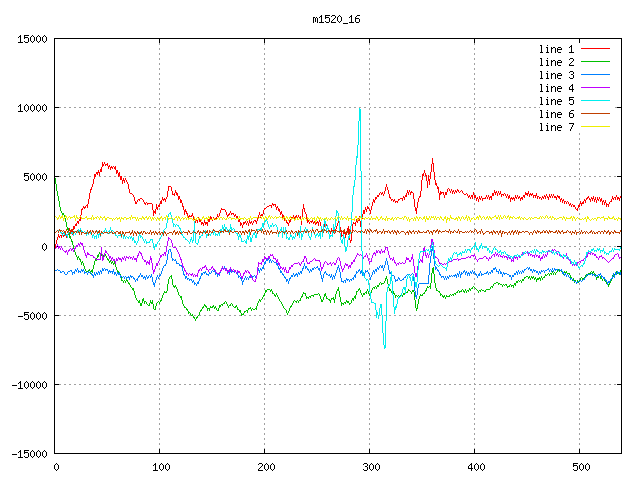The image size is (640, 480).
Task: Click the 500 x-axis tick label
Action: pyautogui.click(x=579, y=467)
